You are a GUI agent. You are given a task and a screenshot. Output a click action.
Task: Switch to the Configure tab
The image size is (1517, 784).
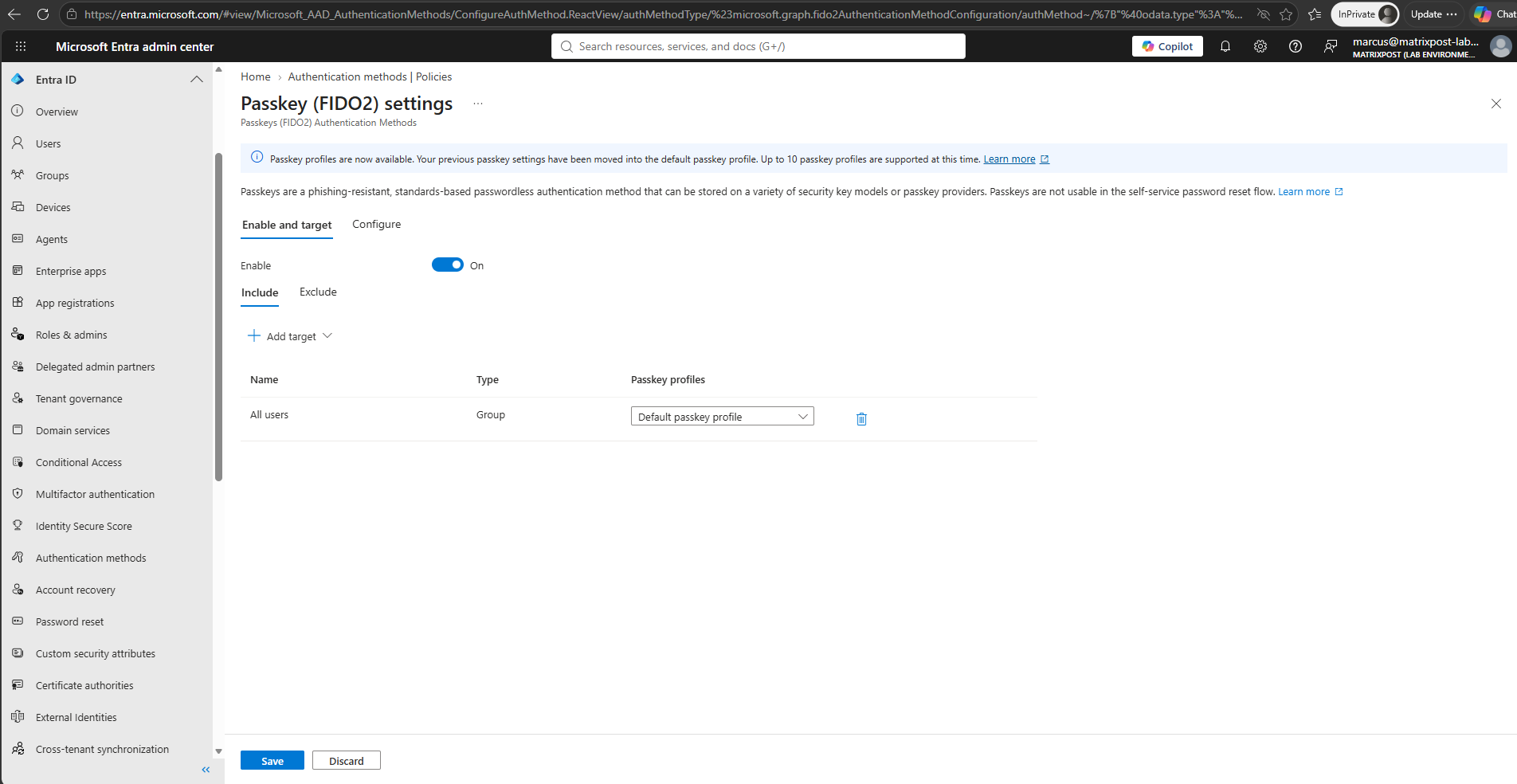click(x=377, y=225)
